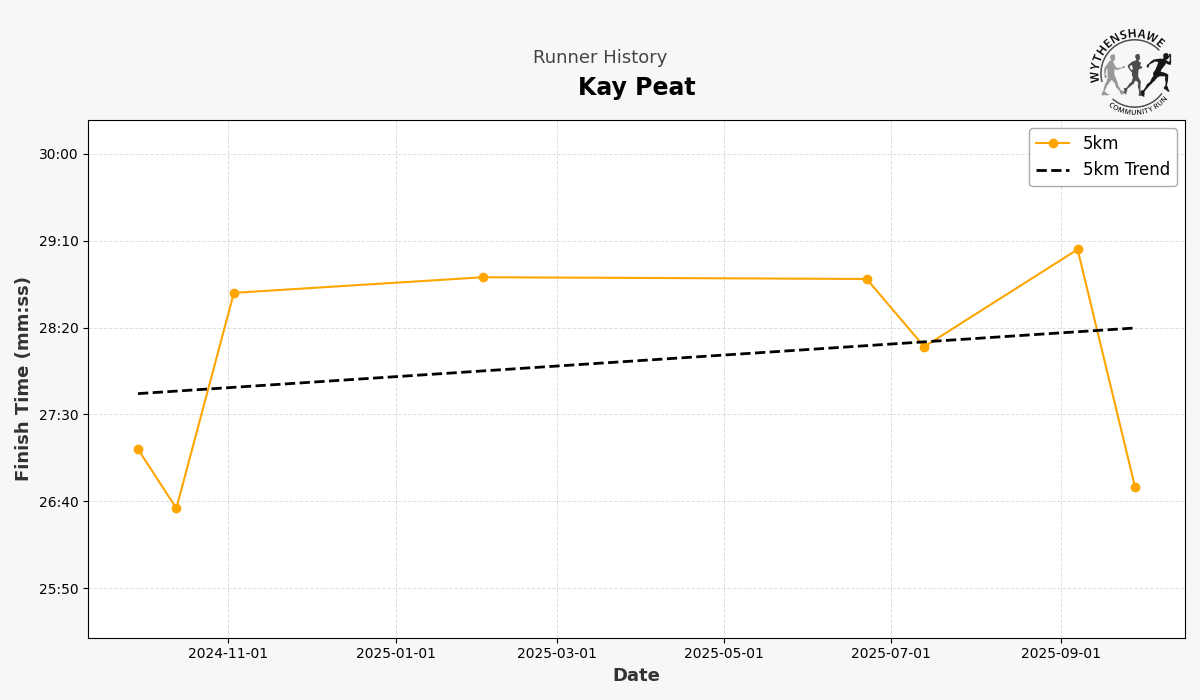Click the last data point on the right
Image resolution: width=1200 pixels, height=700 pixels.
pyautogui.click(x=1135, y=488)
